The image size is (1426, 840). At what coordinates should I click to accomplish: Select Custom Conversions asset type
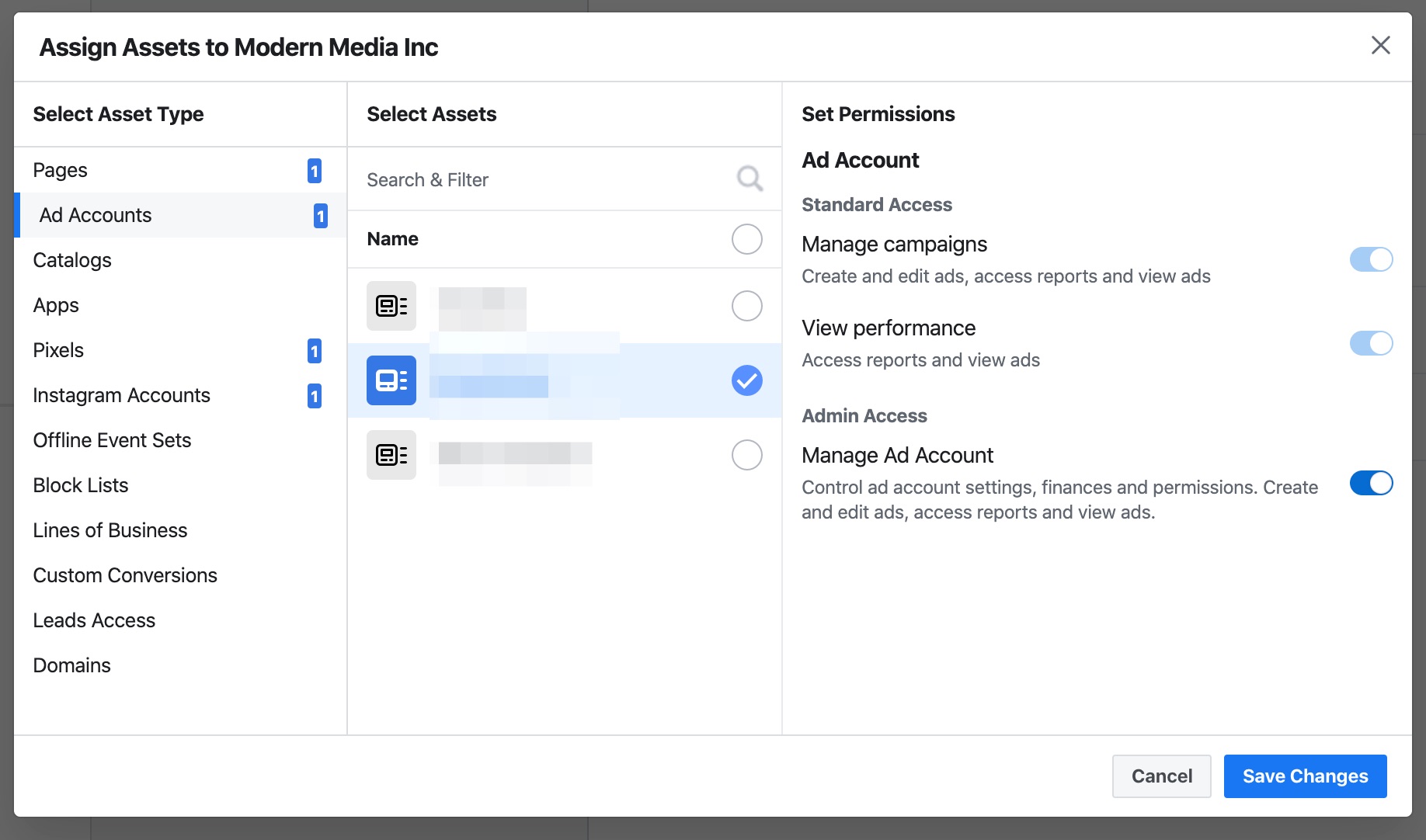(180, 575)
